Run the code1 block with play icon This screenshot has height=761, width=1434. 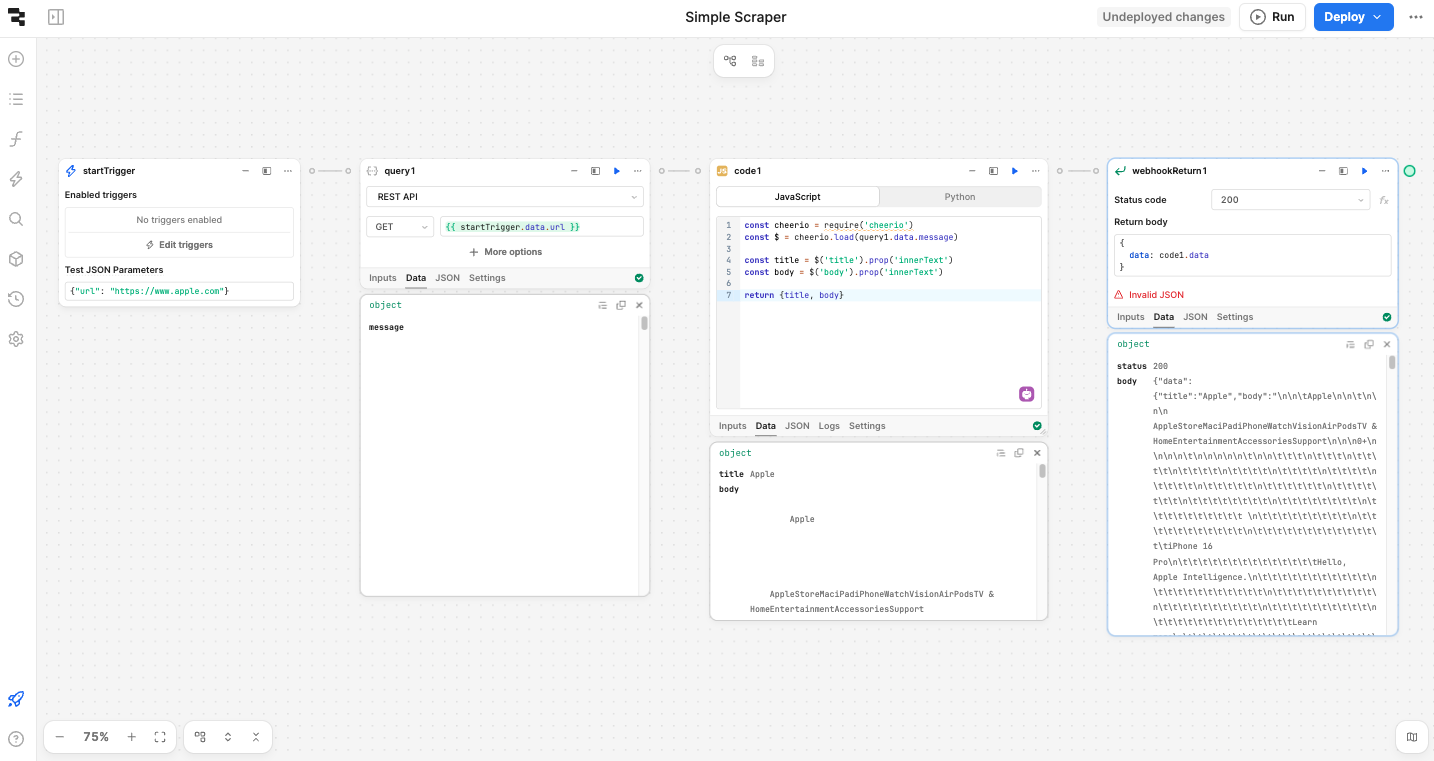pos(1014,171)
